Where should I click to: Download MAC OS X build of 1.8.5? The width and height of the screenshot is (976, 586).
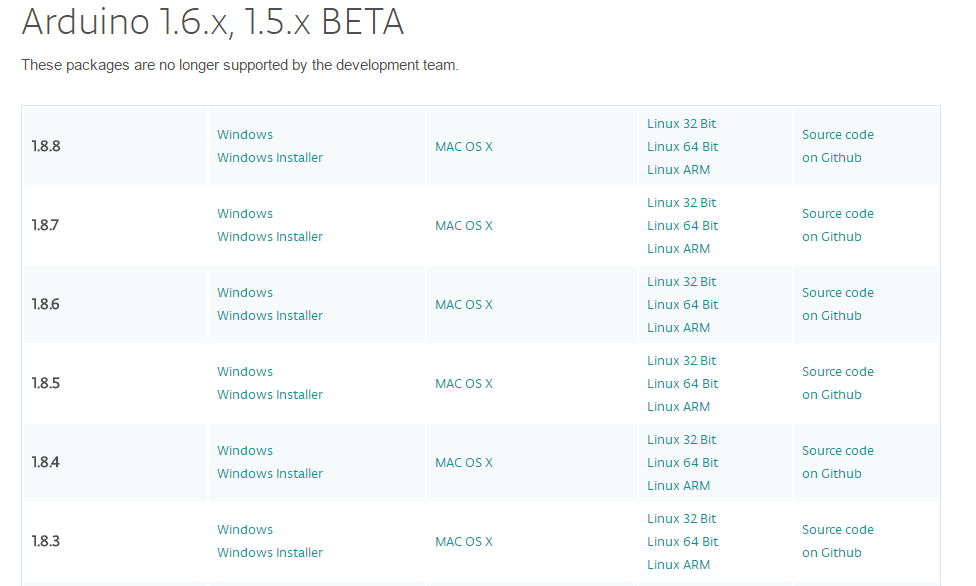pos(464,384)
